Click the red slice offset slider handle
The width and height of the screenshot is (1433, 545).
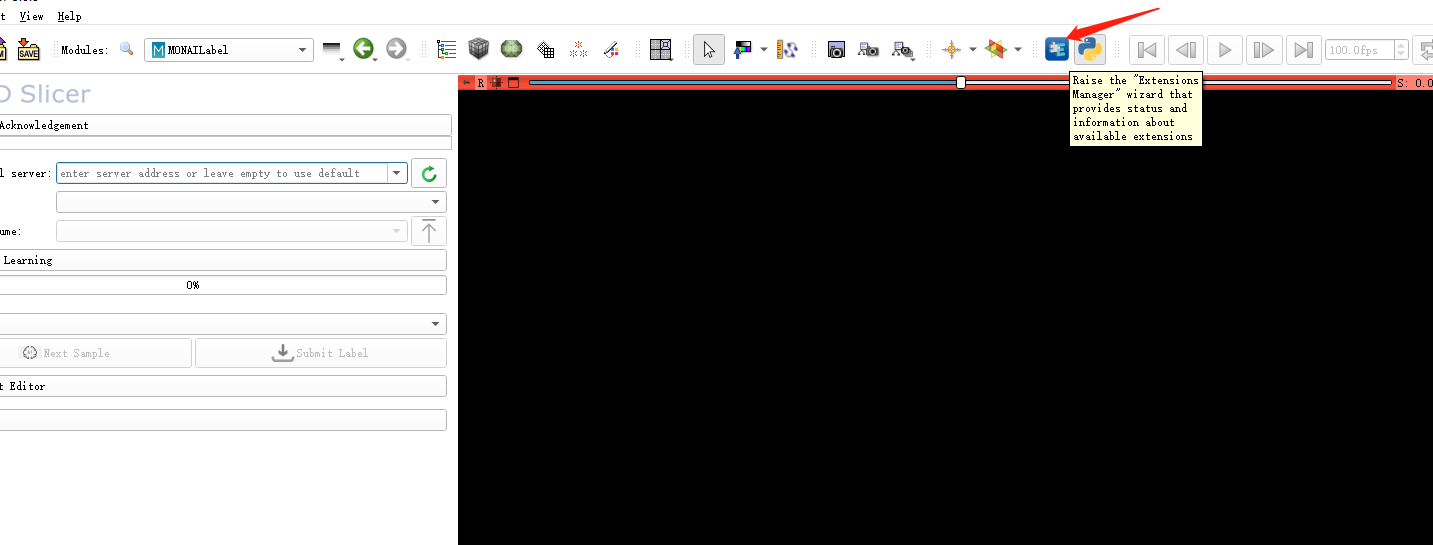tap(961, 83)
